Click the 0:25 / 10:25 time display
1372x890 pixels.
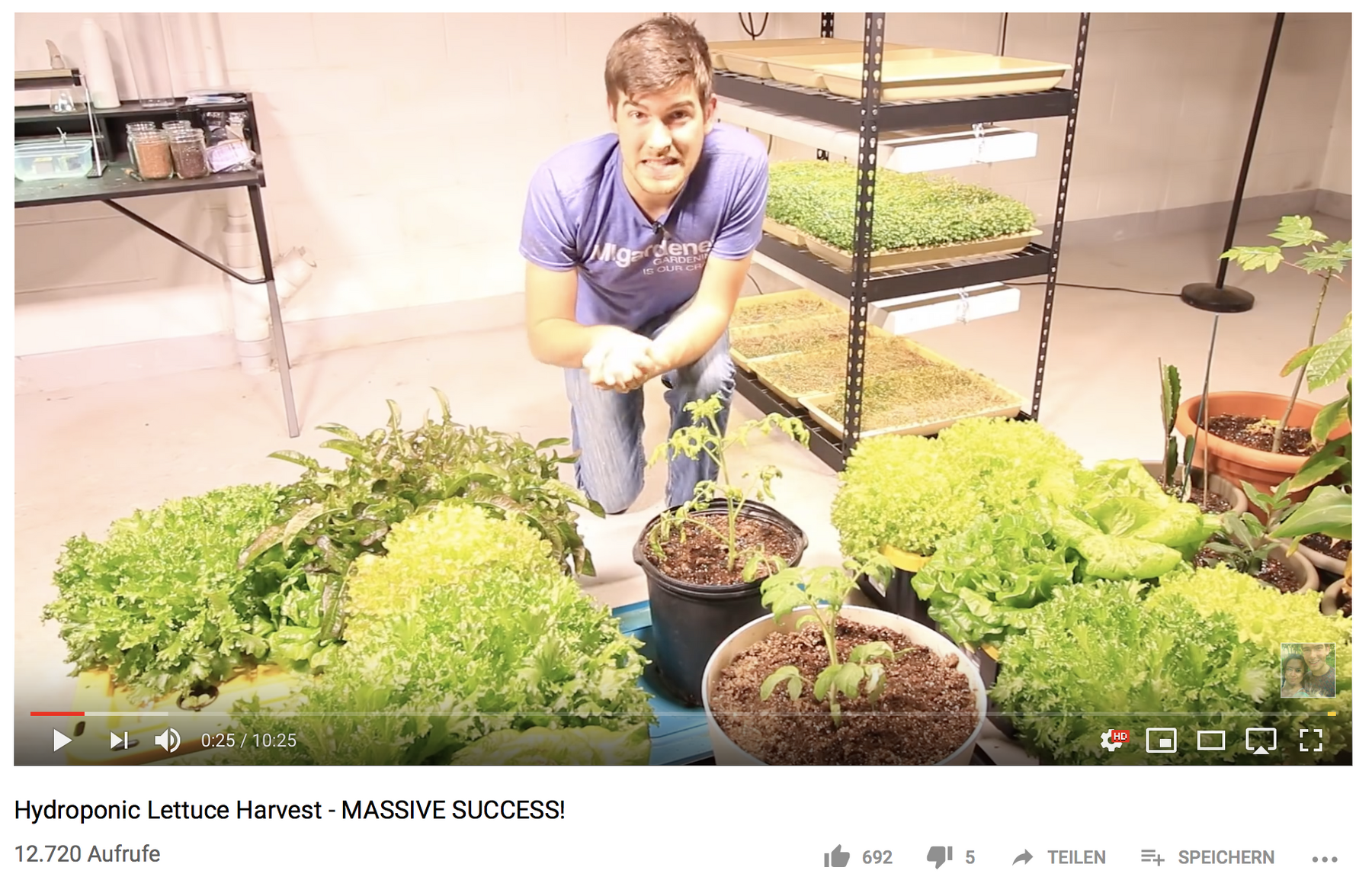click(248, 741)
